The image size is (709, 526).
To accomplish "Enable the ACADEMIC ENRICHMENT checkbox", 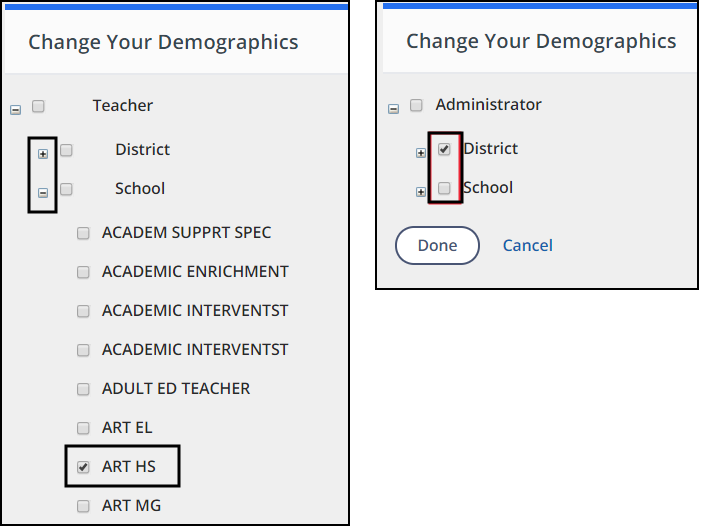I will point(84,272).
